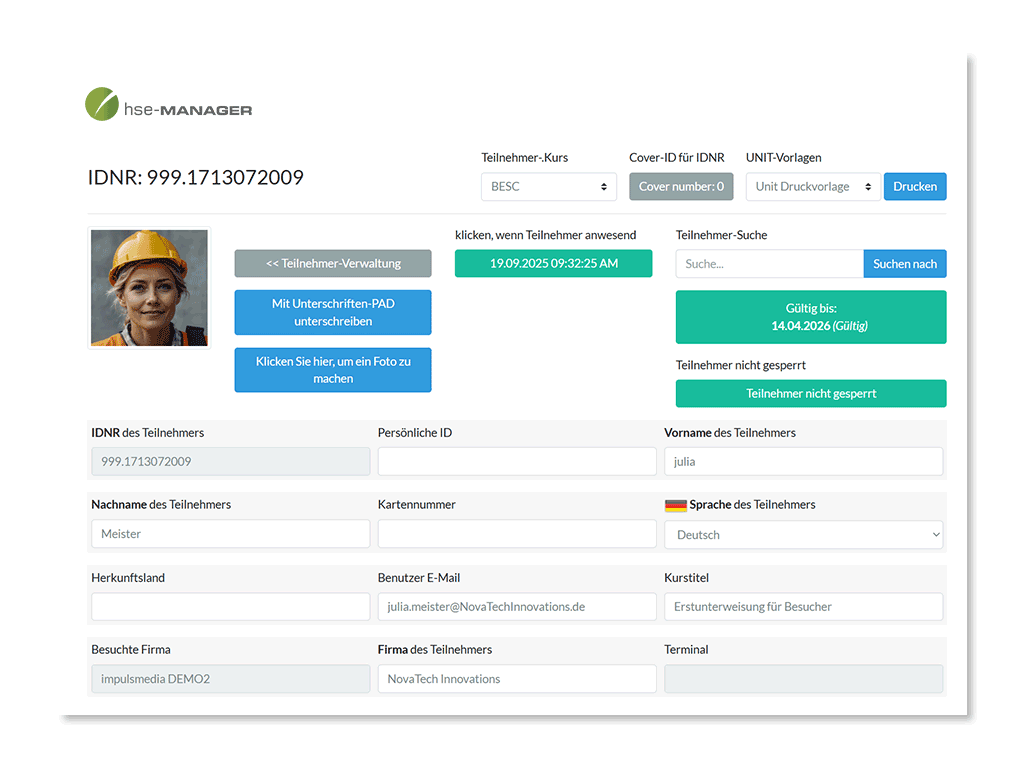
Task: Click the Gültig bis 14.04.2026 status
Action: point(810,316)
